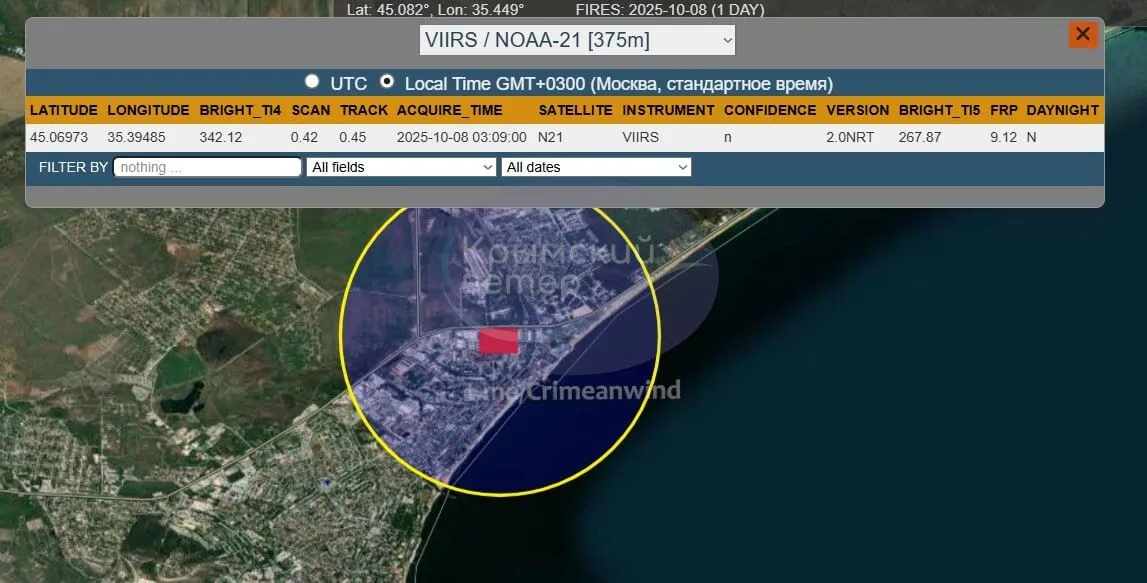Expand the All dates filter dropdown

pos(596,167)
